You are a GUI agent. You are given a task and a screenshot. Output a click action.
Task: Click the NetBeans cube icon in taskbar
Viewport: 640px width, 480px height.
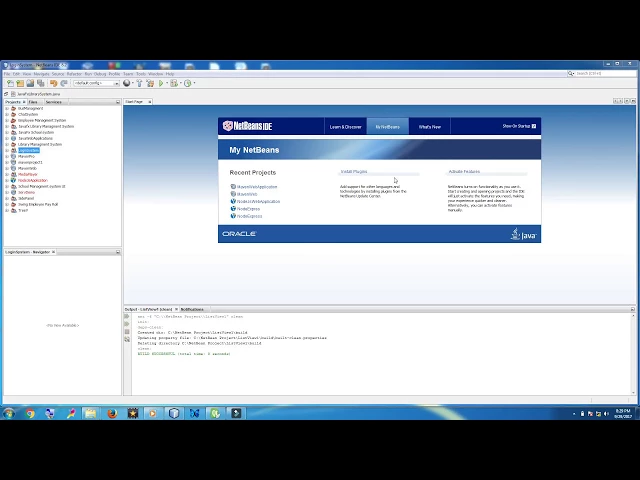(174, 413)
